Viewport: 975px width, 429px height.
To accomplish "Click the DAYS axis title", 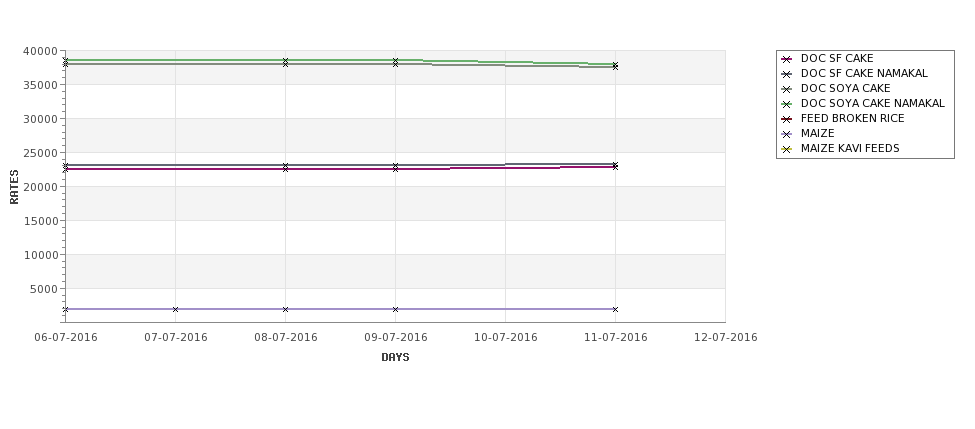I will 395,357.
